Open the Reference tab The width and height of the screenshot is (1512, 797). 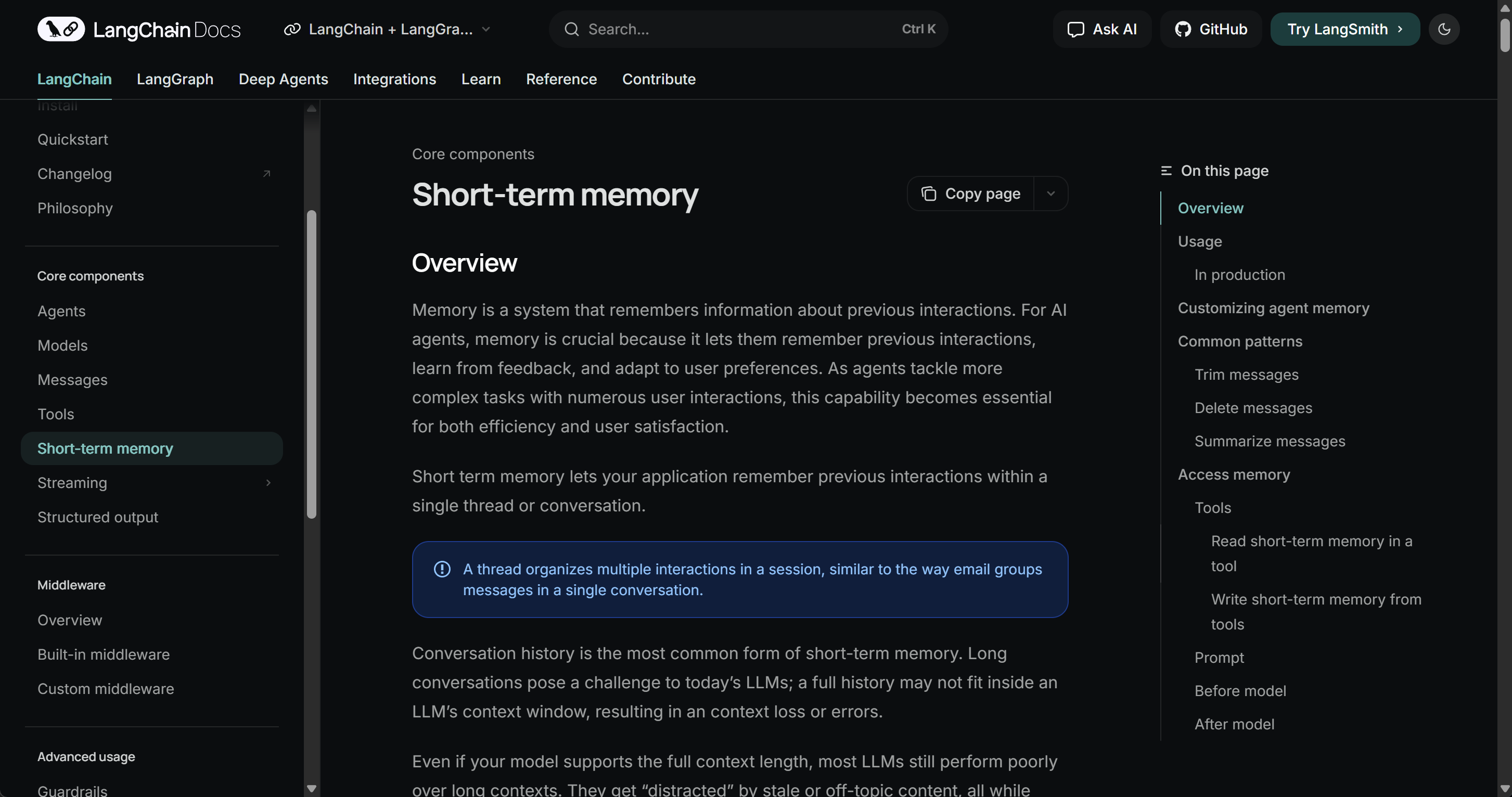click(x=561, y=79)
